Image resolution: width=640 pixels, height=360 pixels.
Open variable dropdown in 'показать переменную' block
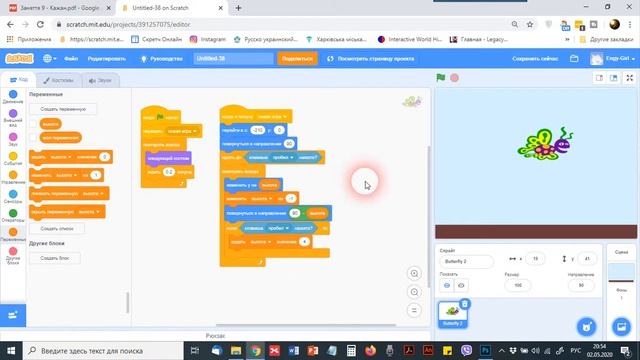tap(93, 193)
